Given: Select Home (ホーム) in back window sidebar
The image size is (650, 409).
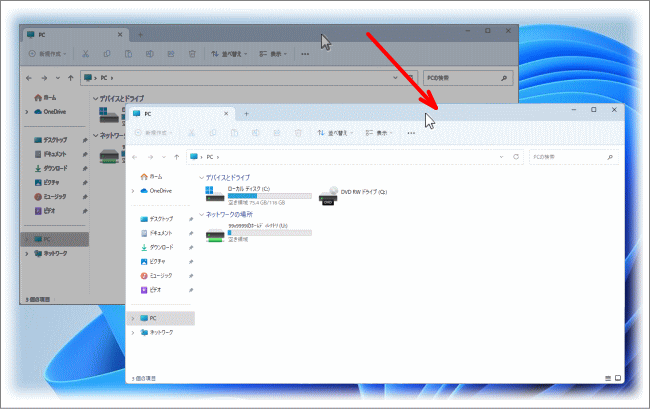Looking at the screenshot, I should point(46,98).
